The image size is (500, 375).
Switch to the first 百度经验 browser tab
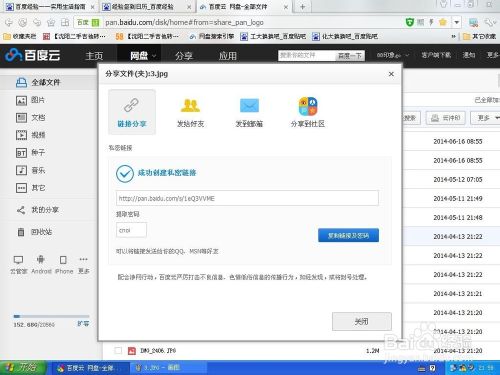[x=49, y=7]
